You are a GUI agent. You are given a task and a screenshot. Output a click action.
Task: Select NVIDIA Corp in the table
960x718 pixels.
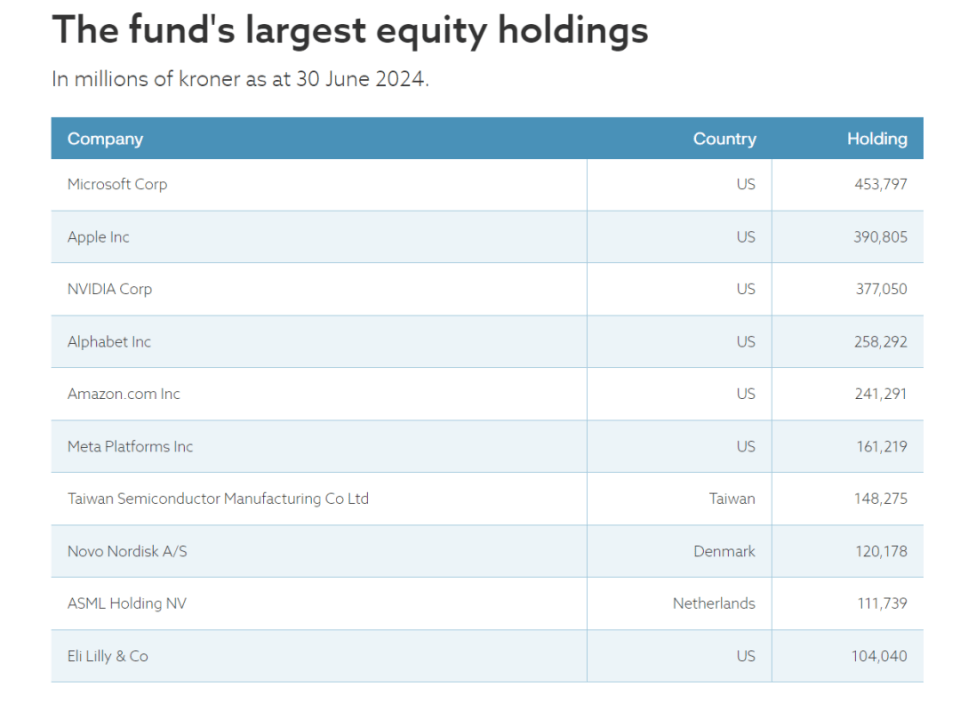tap(109, 289)
